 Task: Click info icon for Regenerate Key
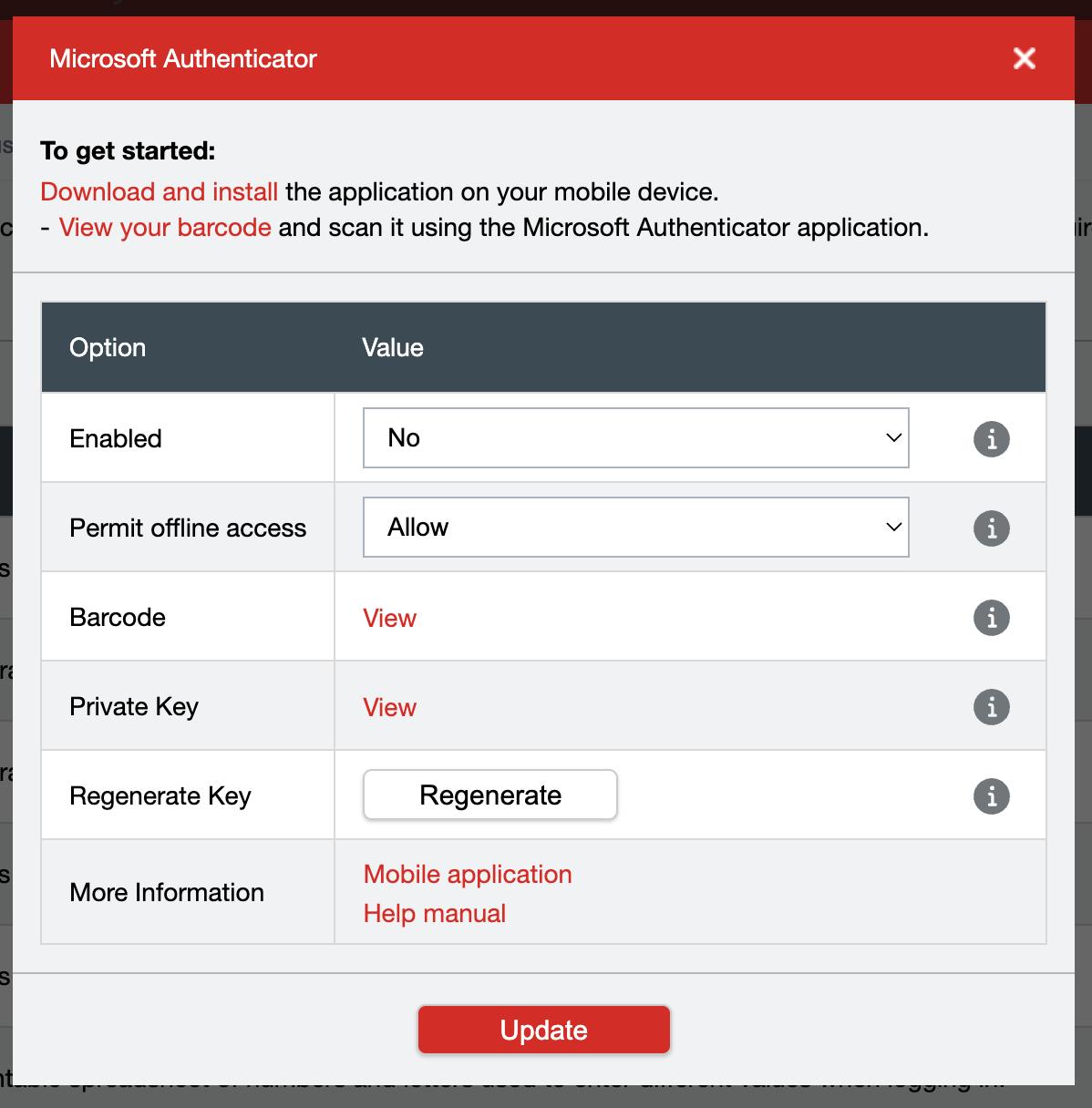991,795
